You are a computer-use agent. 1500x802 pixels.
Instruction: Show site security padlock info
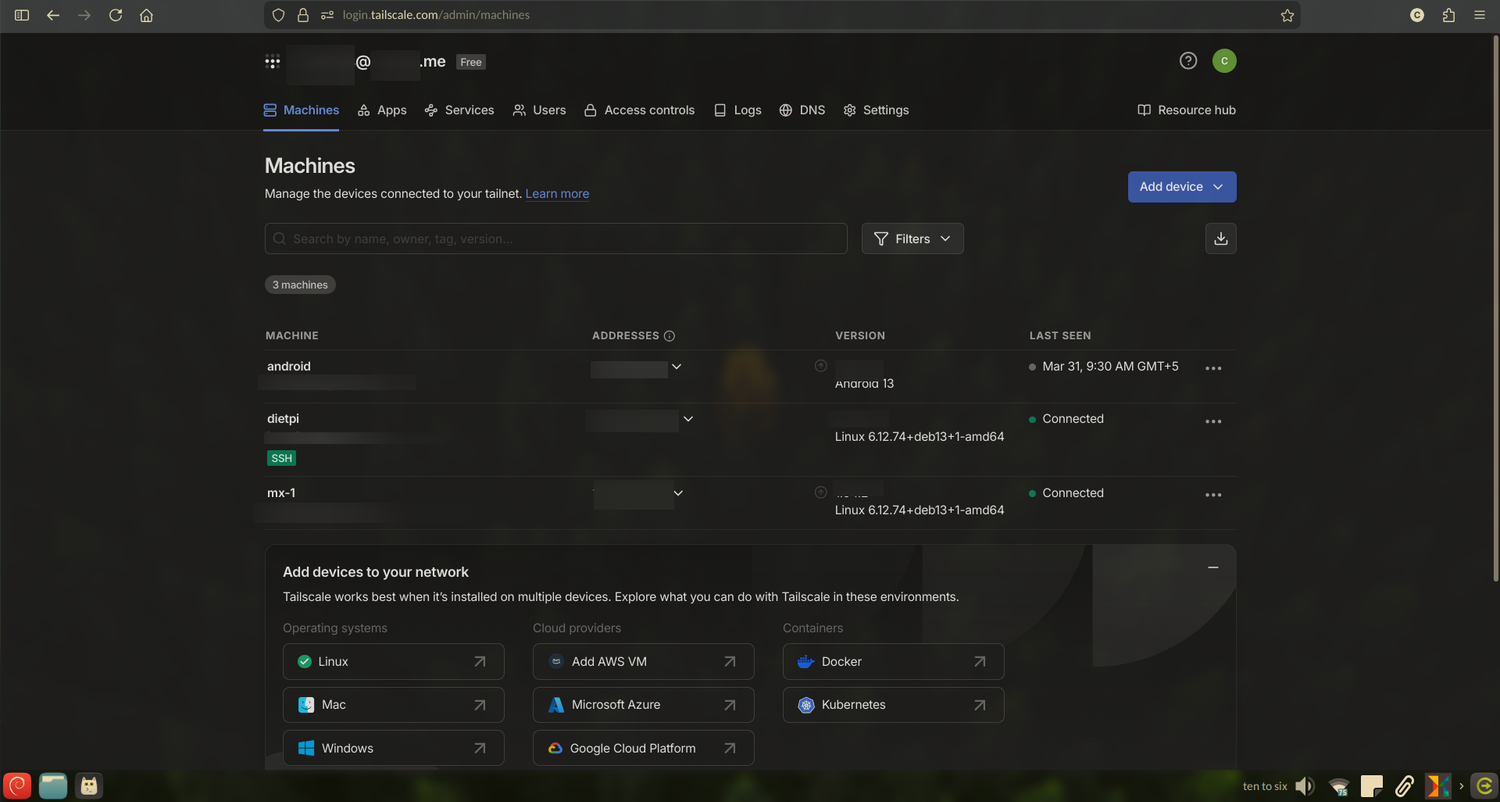point(303,15)
